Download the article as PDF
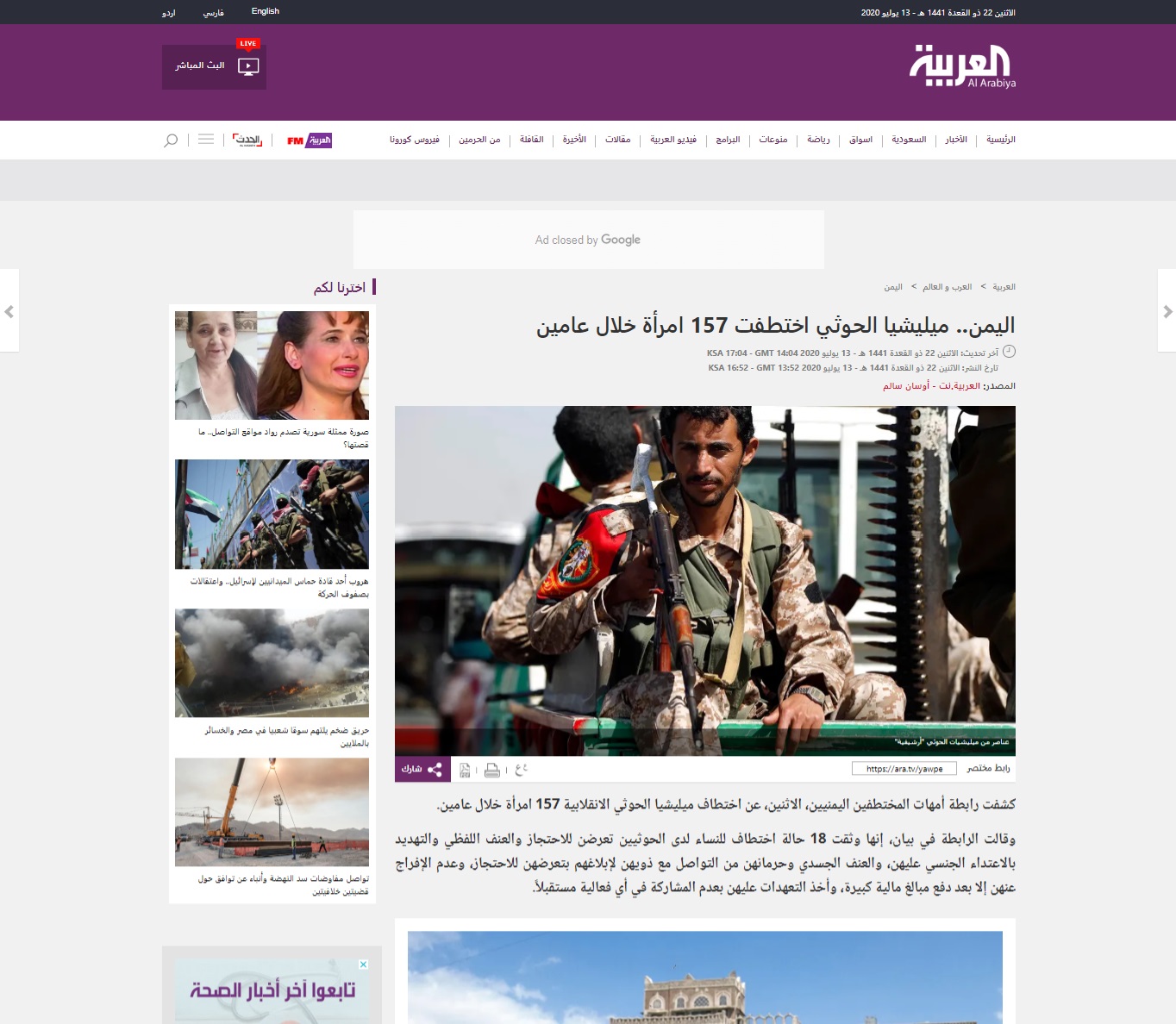 [x=465, y=770]
